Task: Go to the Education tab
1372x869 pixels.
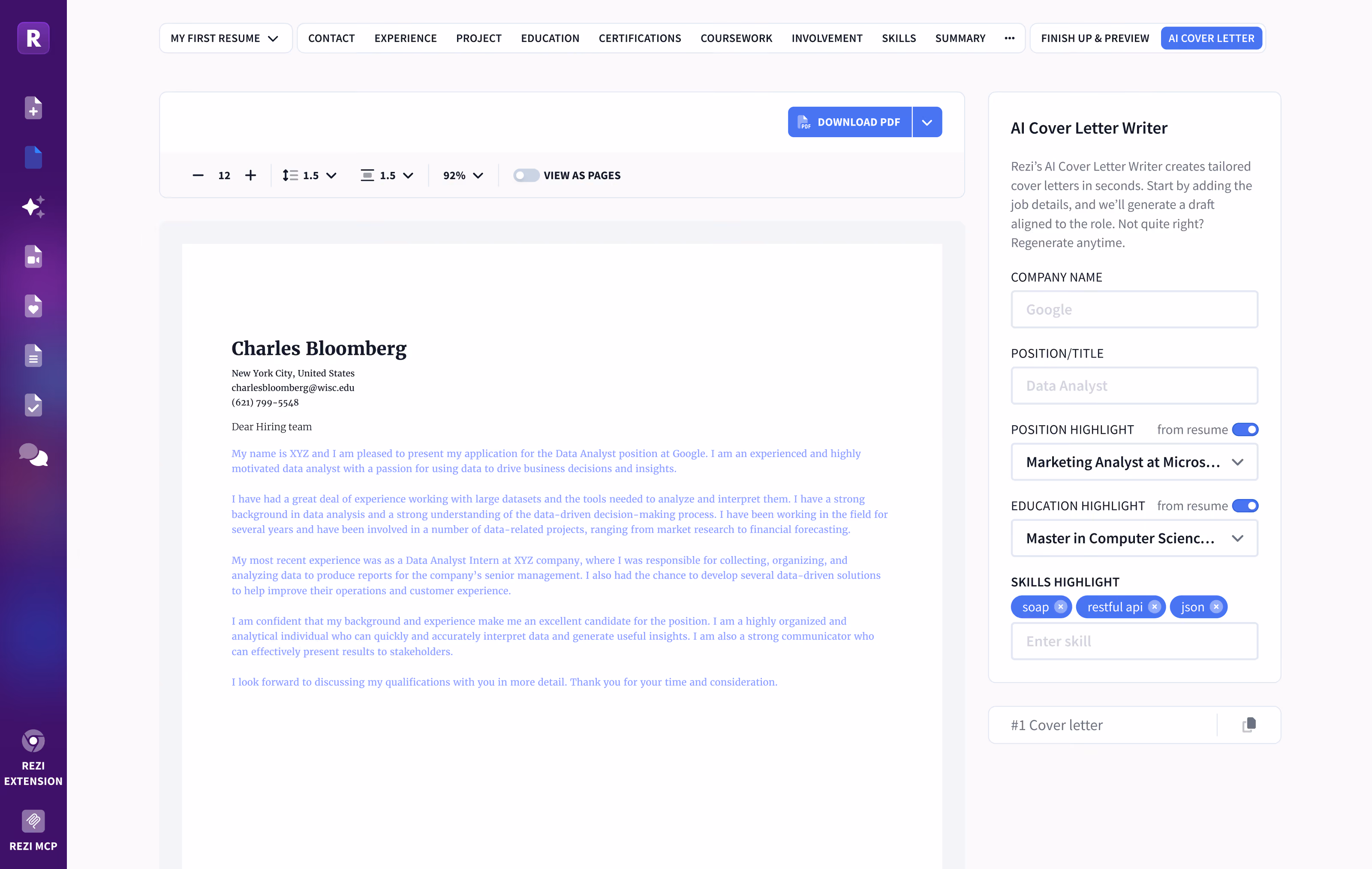Action: [550, 38]
